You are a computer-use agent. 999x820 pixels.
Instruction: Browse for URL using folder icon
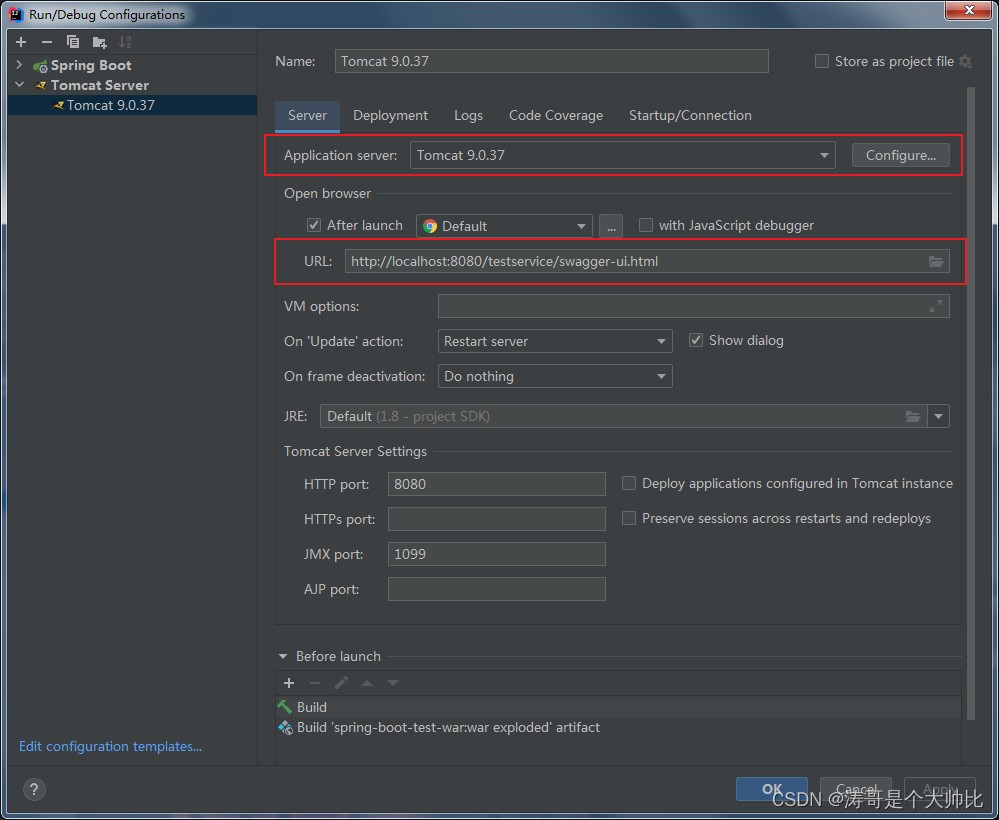(x=935, y=261)
